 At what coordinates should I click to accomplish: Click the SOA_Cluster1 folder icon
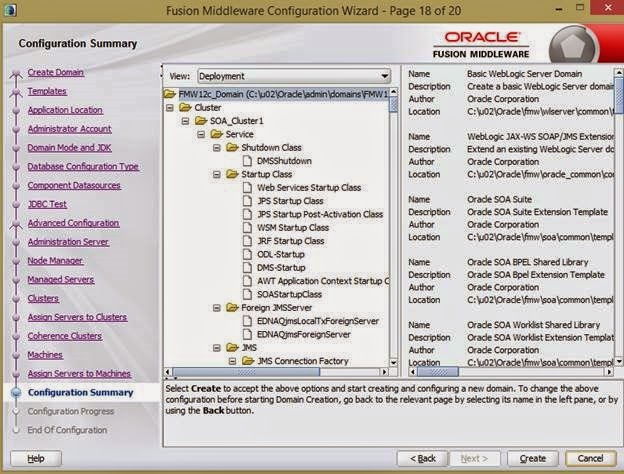(201, 121)
